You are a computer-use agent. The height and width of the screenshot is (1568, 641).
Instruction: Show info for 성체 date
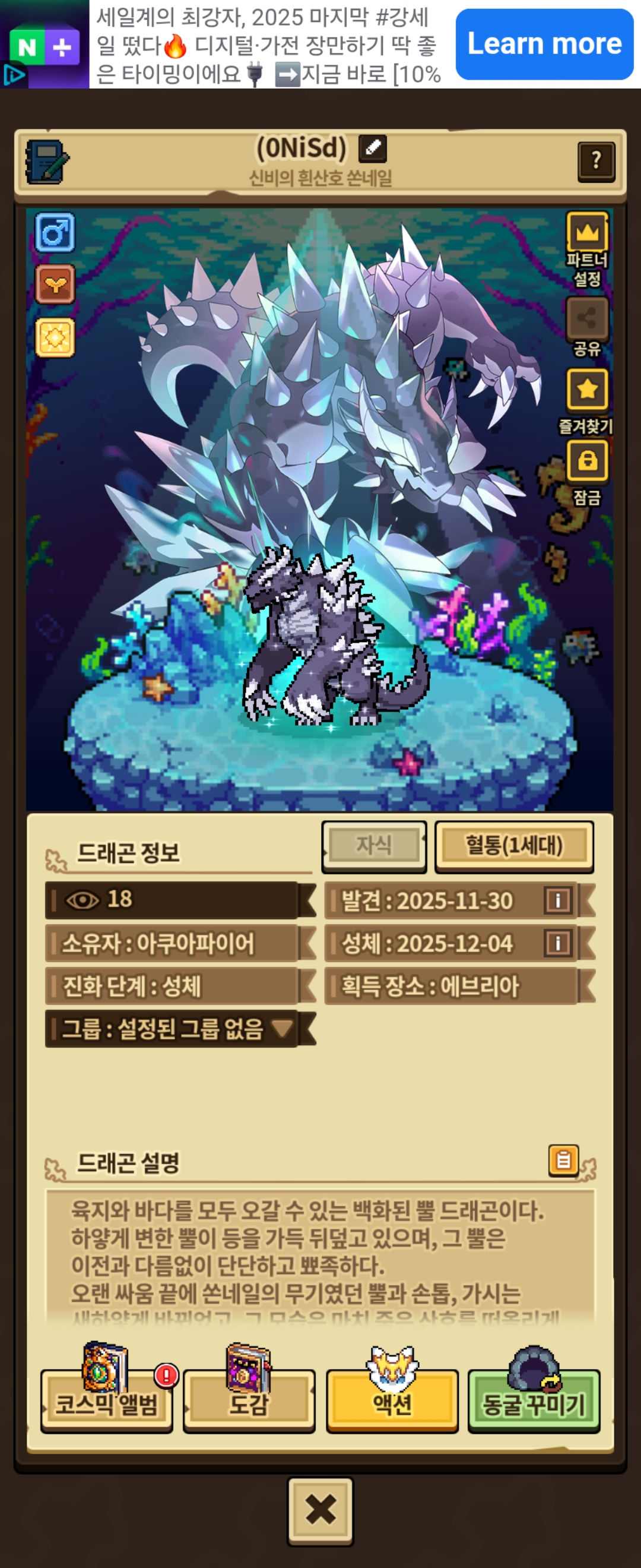(558, 943)
